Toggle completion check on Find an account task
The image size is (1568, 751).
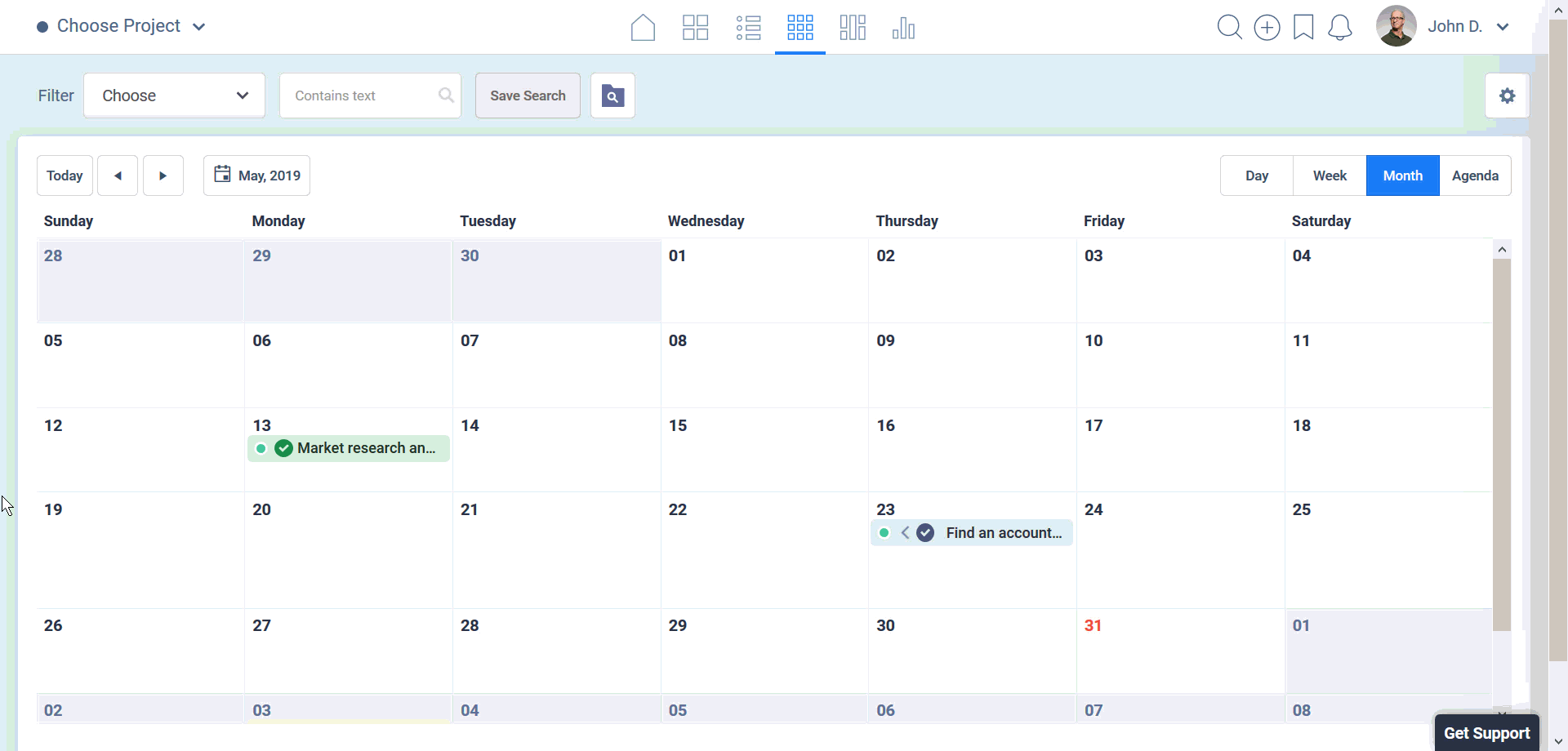(x=925, y=533)
